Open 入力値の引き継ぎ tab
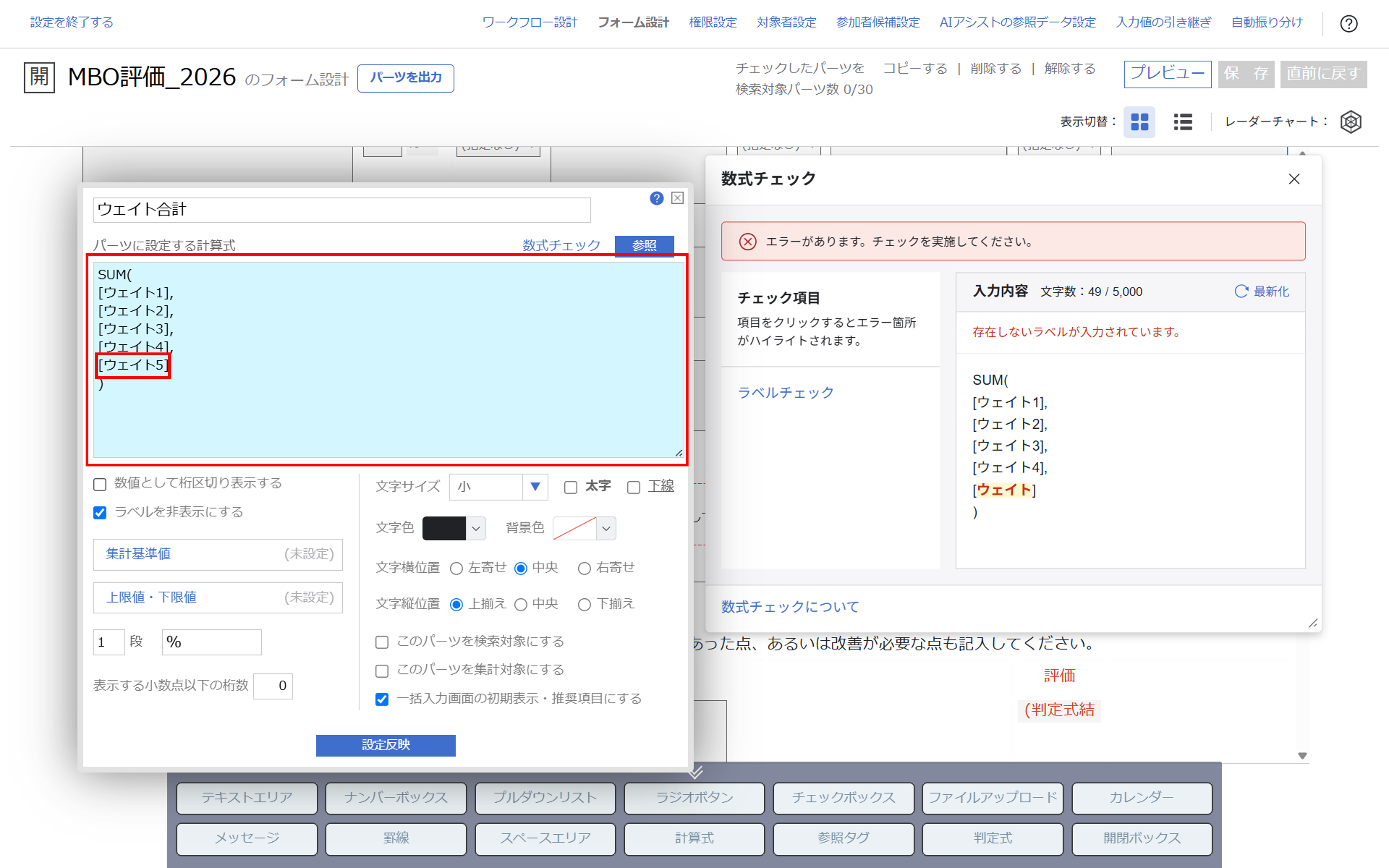 click(1163, 22)
